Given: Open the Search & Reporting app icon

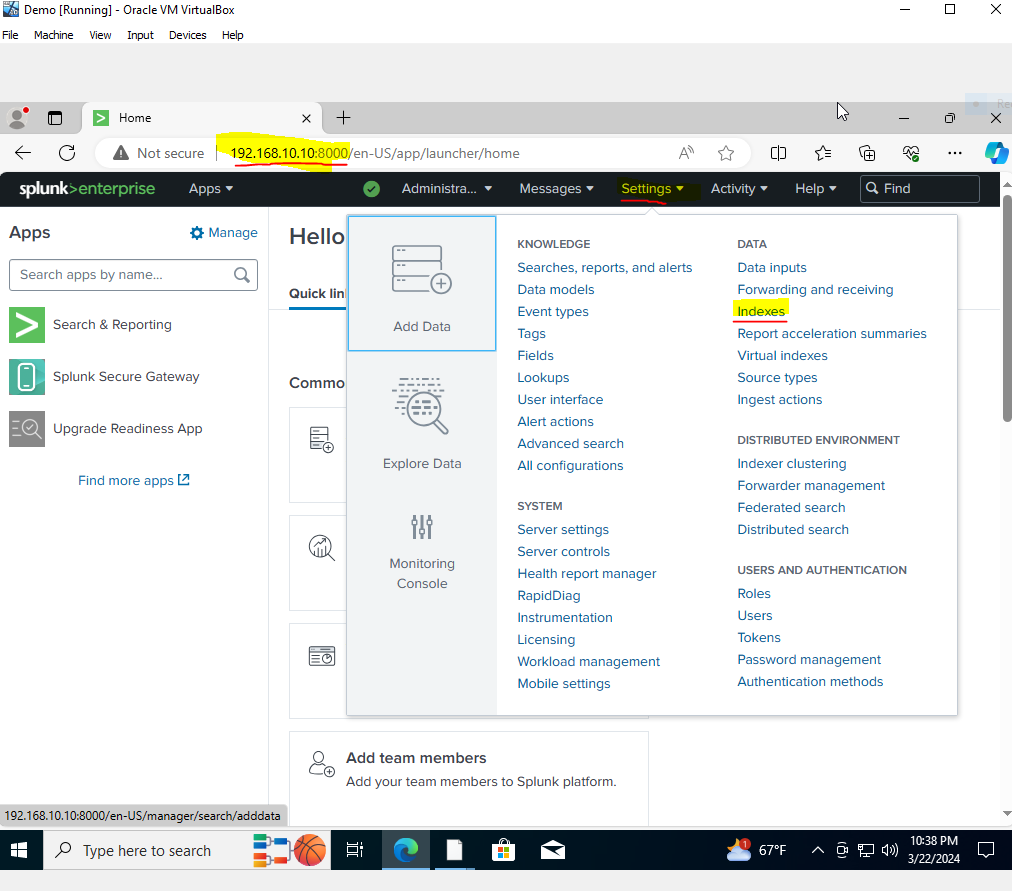Looking at the screenshot, I should click(26, 325).
